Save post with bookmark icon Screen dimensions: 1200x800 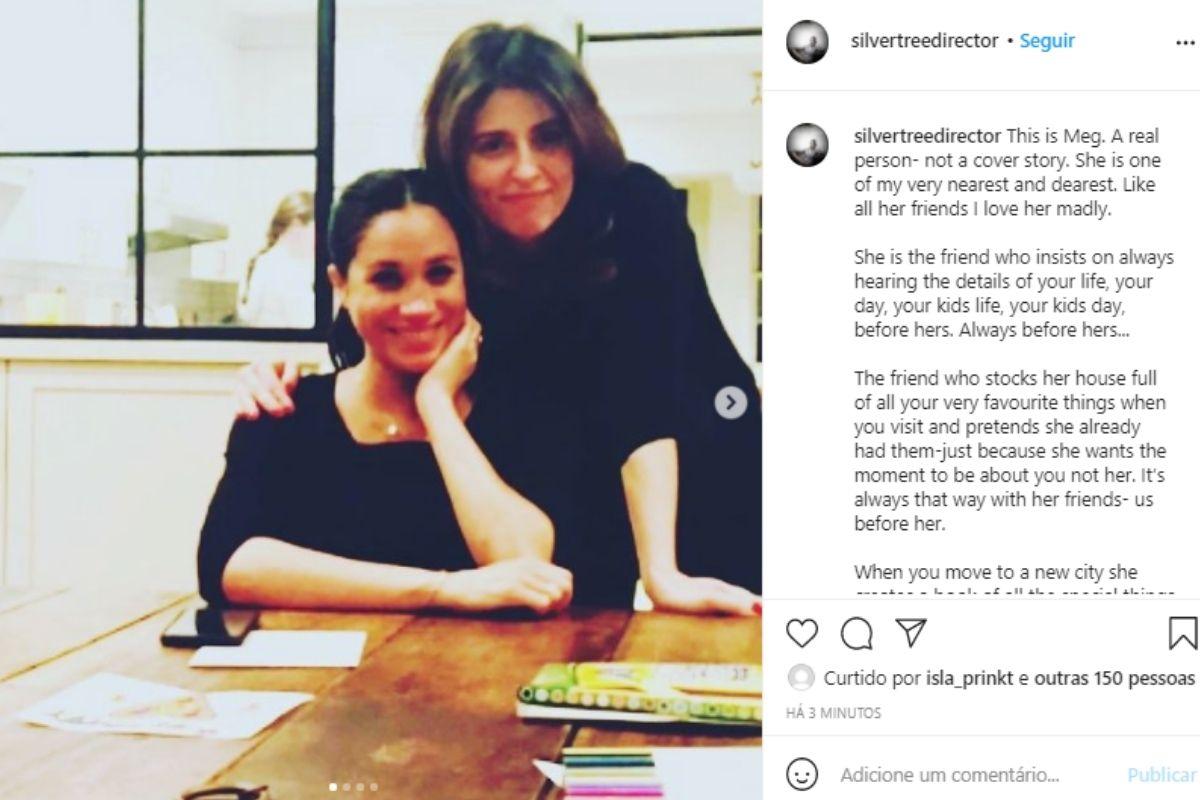tap(1183, 633)
